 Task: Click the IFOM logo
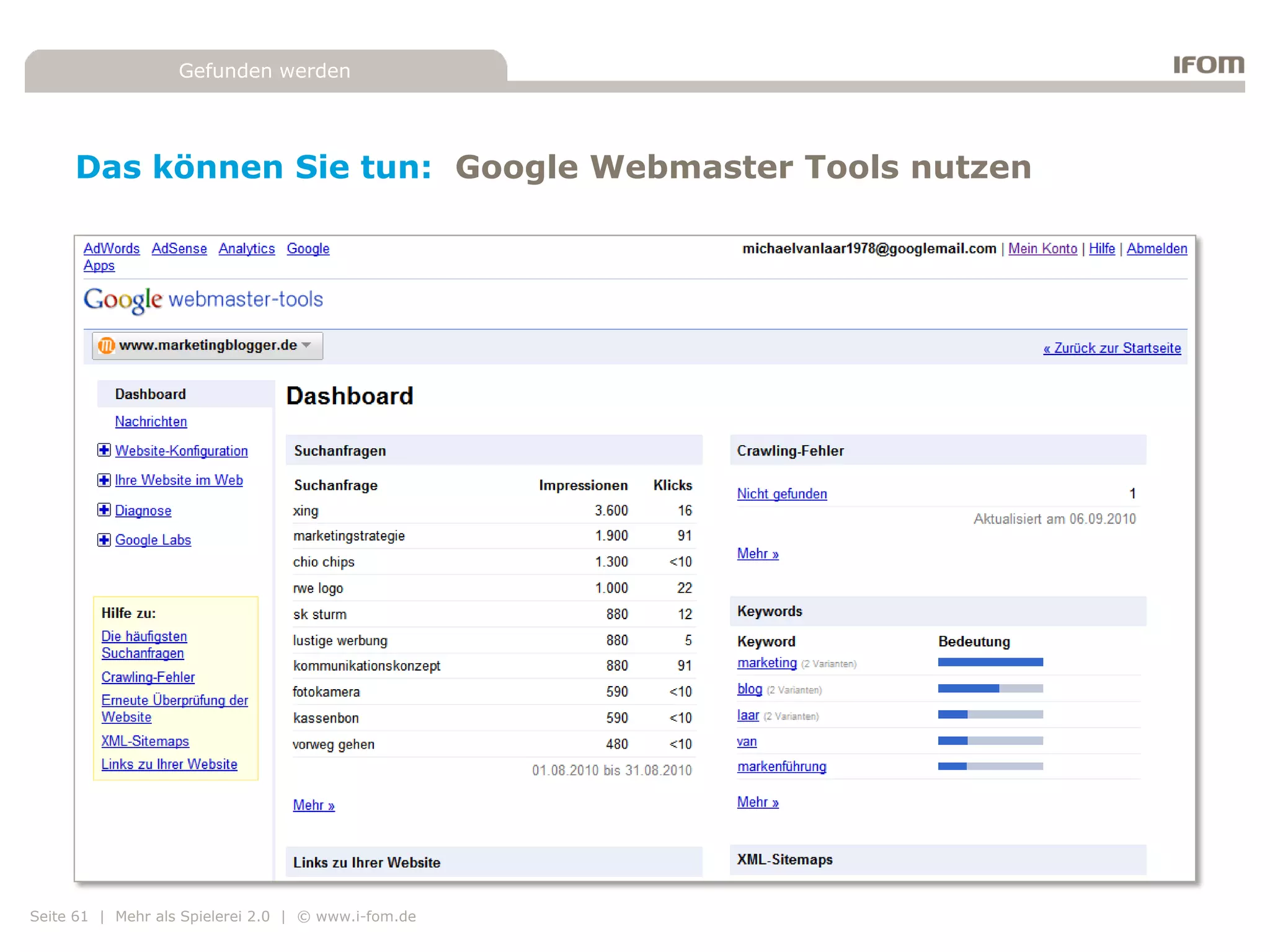(1209, 64)
